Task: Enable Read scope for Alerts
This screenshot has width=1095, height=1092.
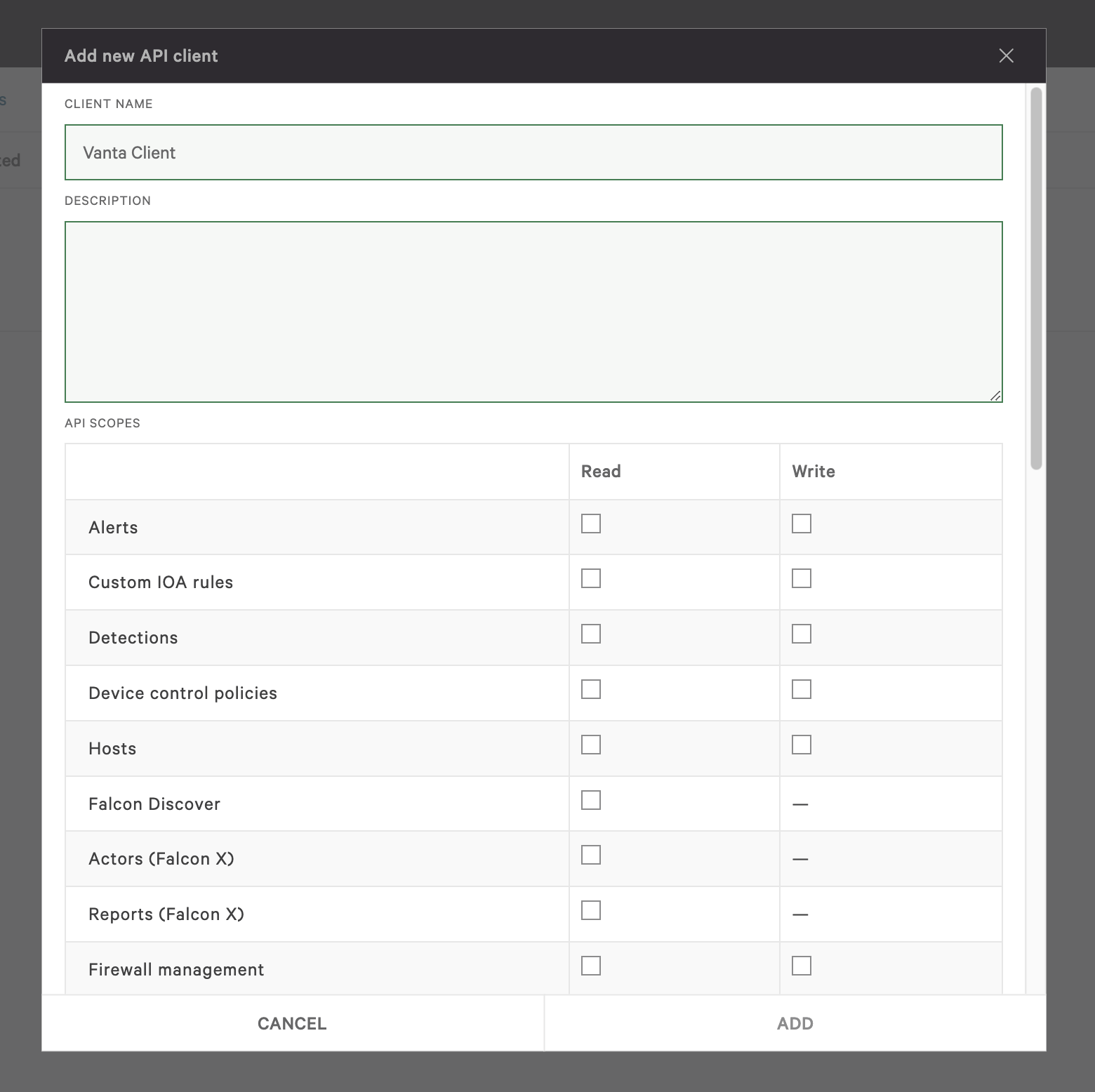Action: (x=591, y=524)
